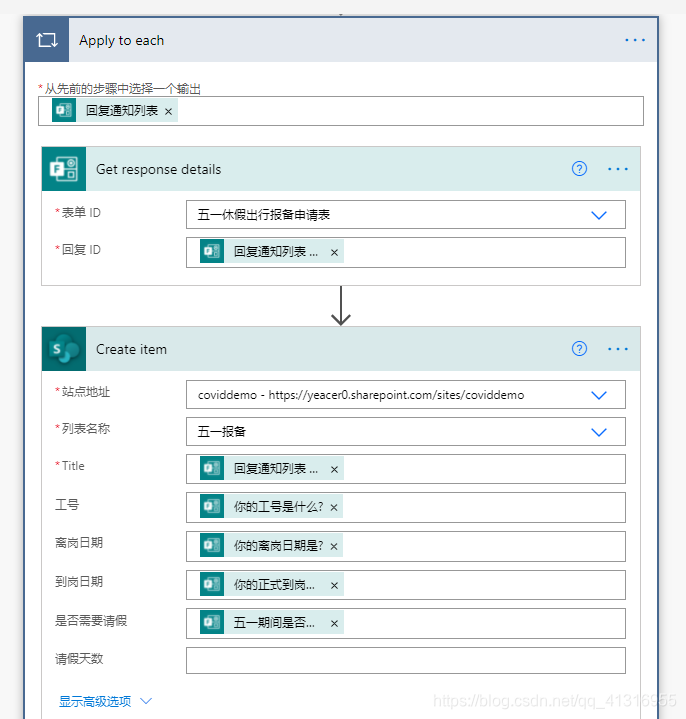Remove the 你的正式到岗 token
This screenshot has width=686, height=719.
click(x=334, y=586)
